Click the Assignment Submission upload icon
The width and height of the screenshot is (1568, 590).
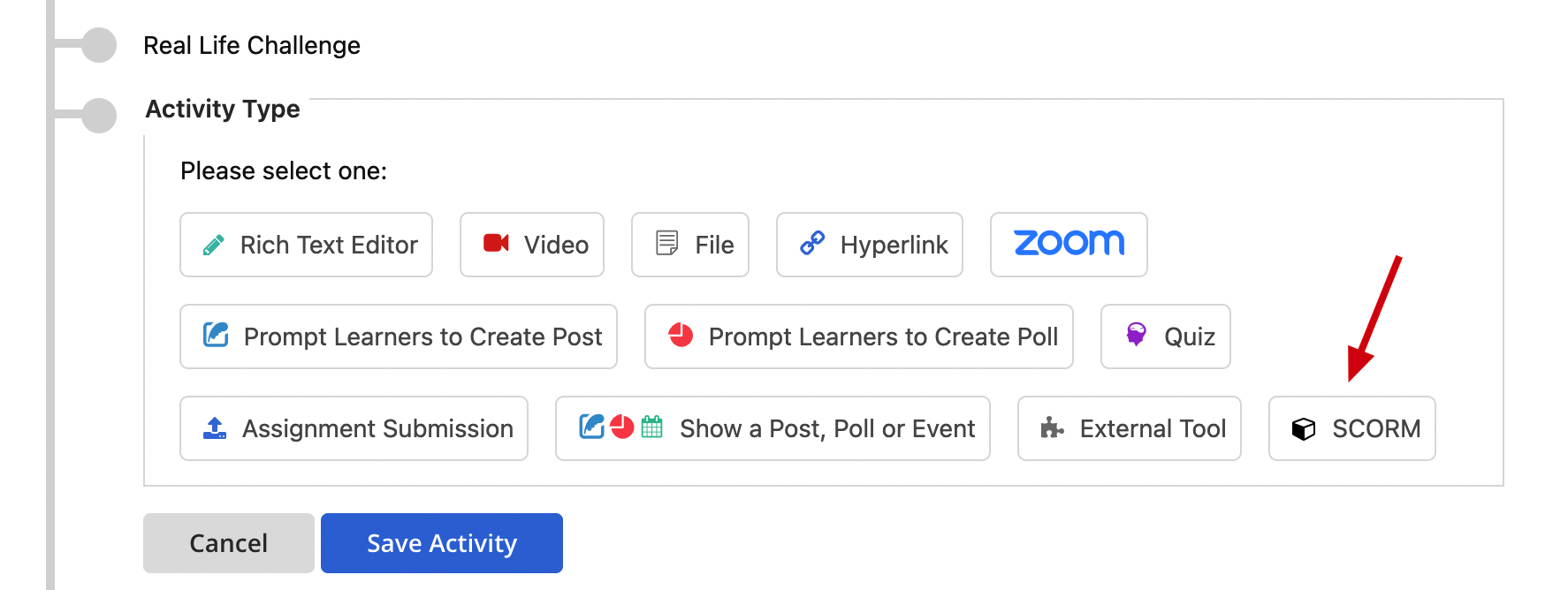(x=215, y=428)
